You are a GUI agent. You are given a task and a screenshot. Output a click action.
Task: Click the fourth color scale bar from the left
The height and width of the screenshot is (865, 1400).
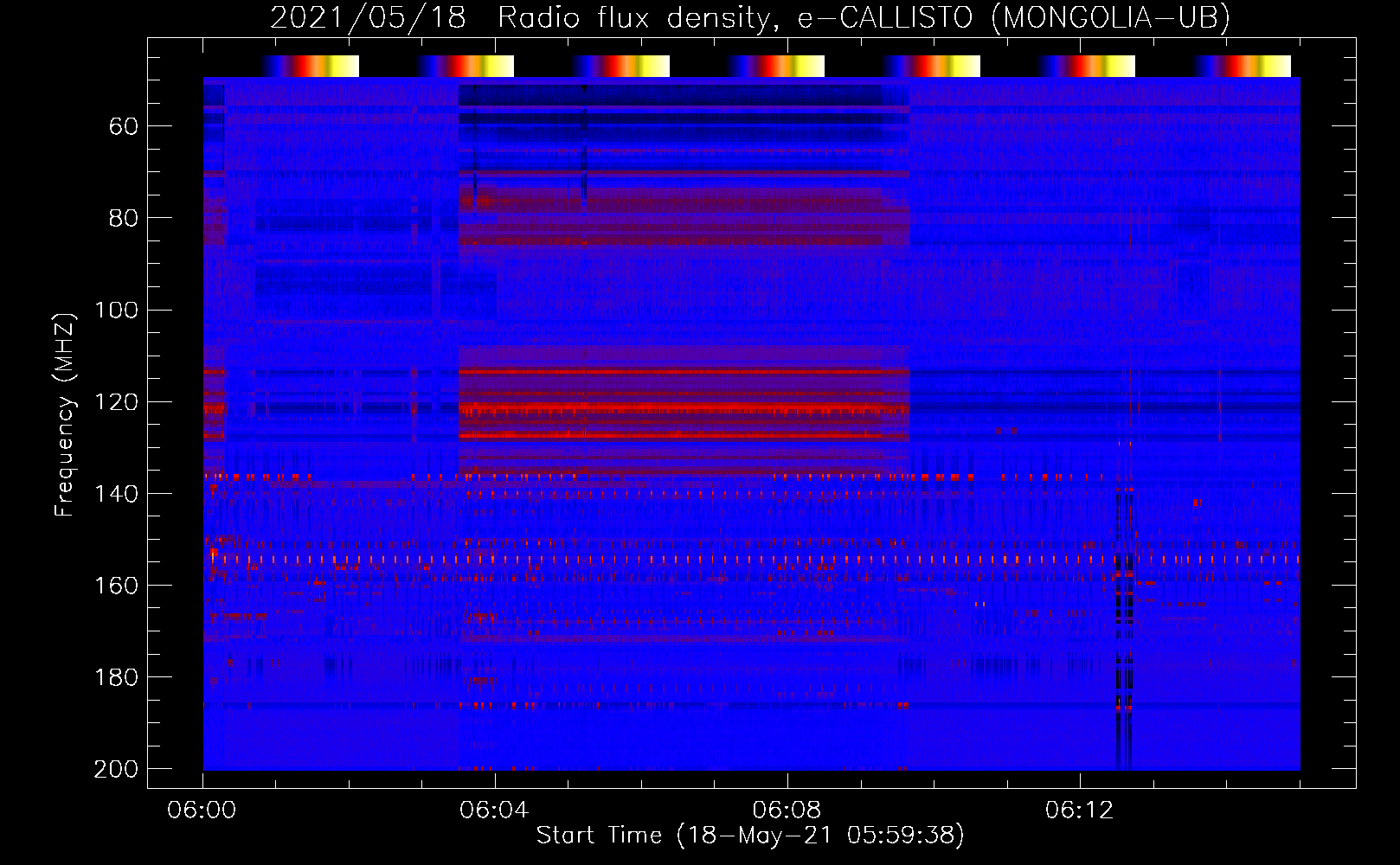pos(775,66)
